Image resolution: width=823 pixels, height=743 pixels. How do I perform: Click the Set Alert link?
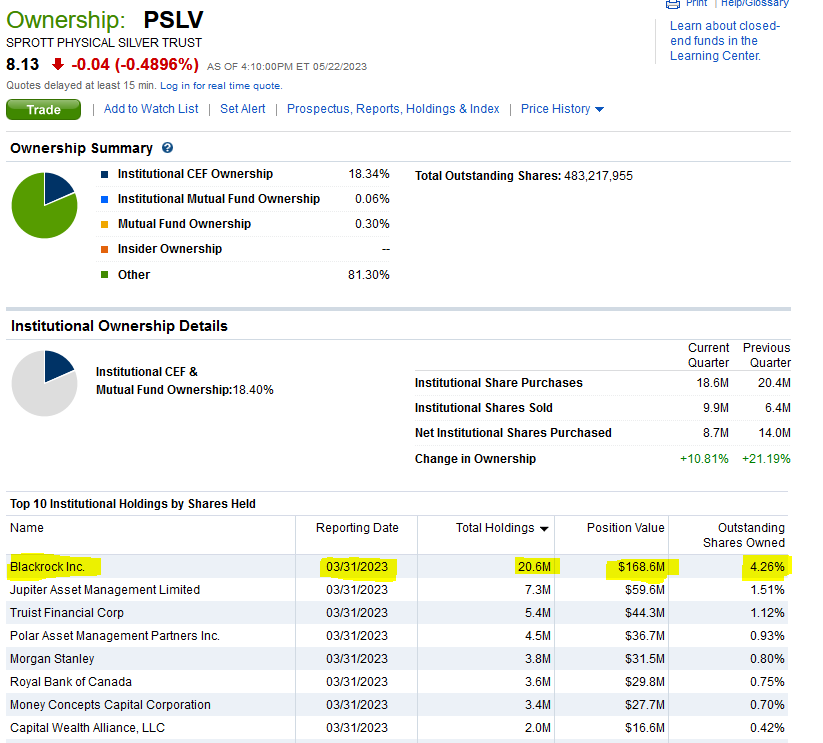[x=242, y=109]
